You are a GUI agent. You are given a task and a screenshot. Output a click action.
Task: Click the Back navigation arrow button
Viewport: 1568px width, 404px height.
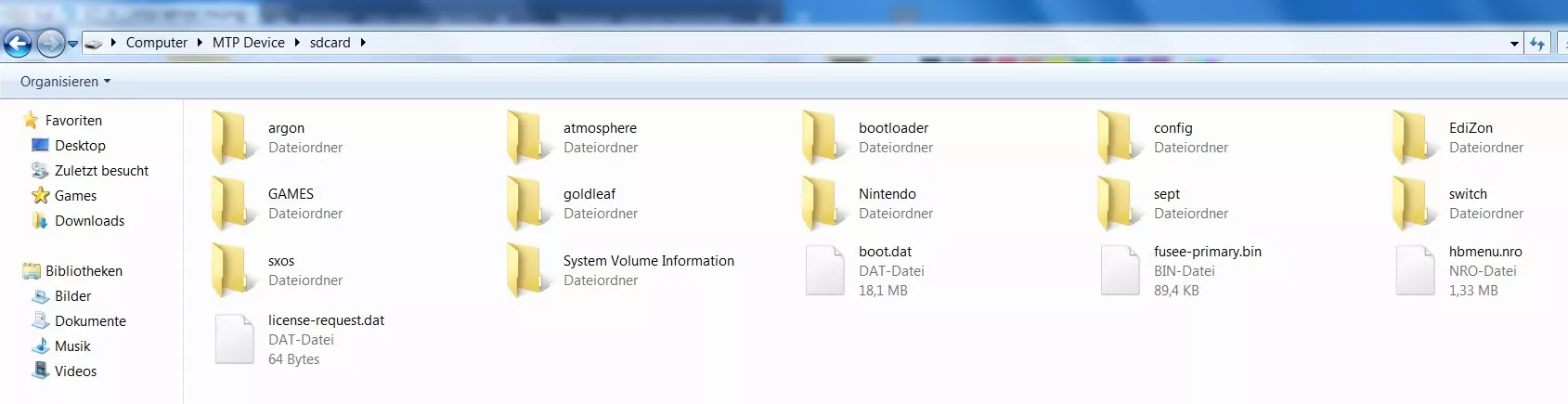18,43
